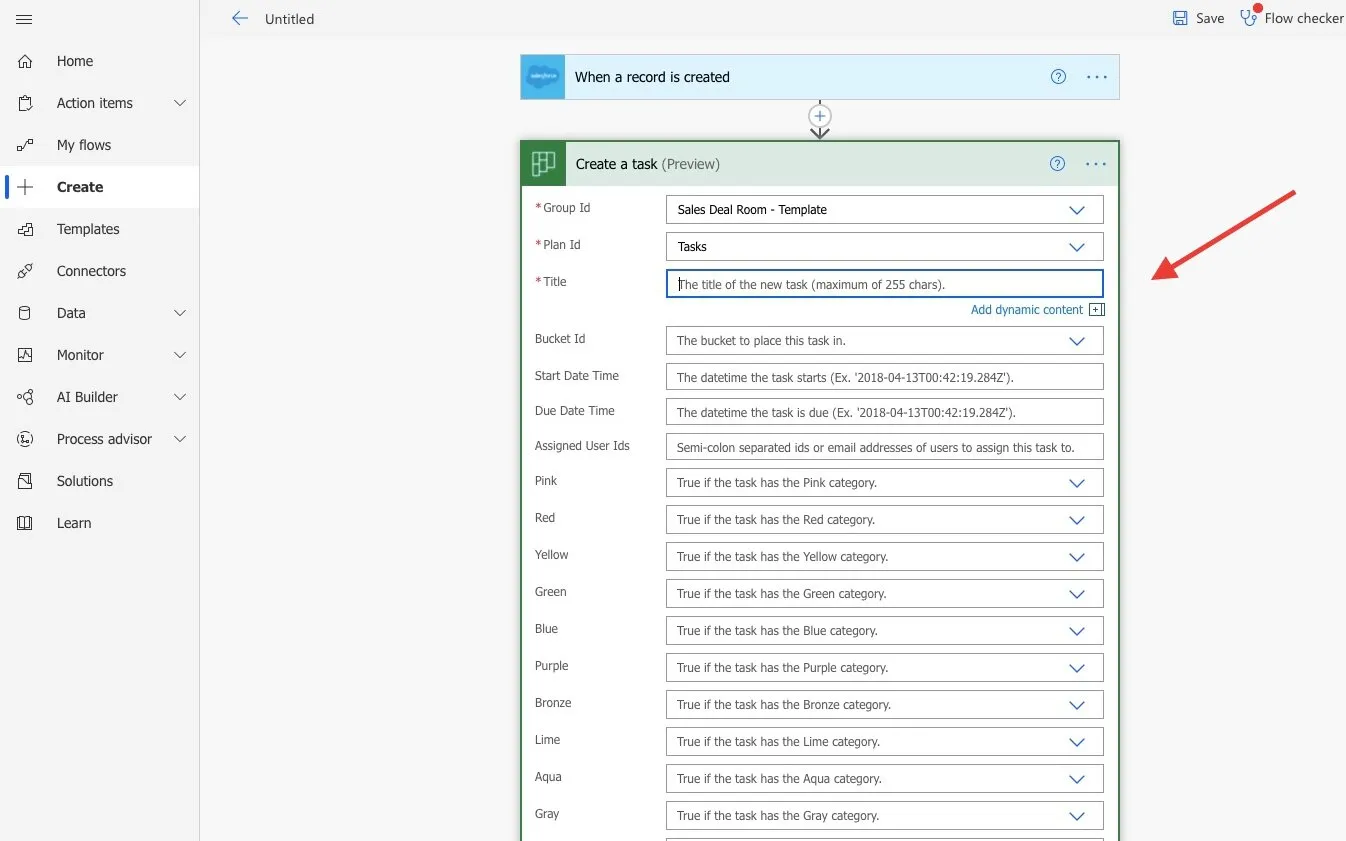Image resolution: width=1346 pixels, height=841 pixels.
Task: Click the plus icon beside Add dynamic content
Action: click(1097, 310)
